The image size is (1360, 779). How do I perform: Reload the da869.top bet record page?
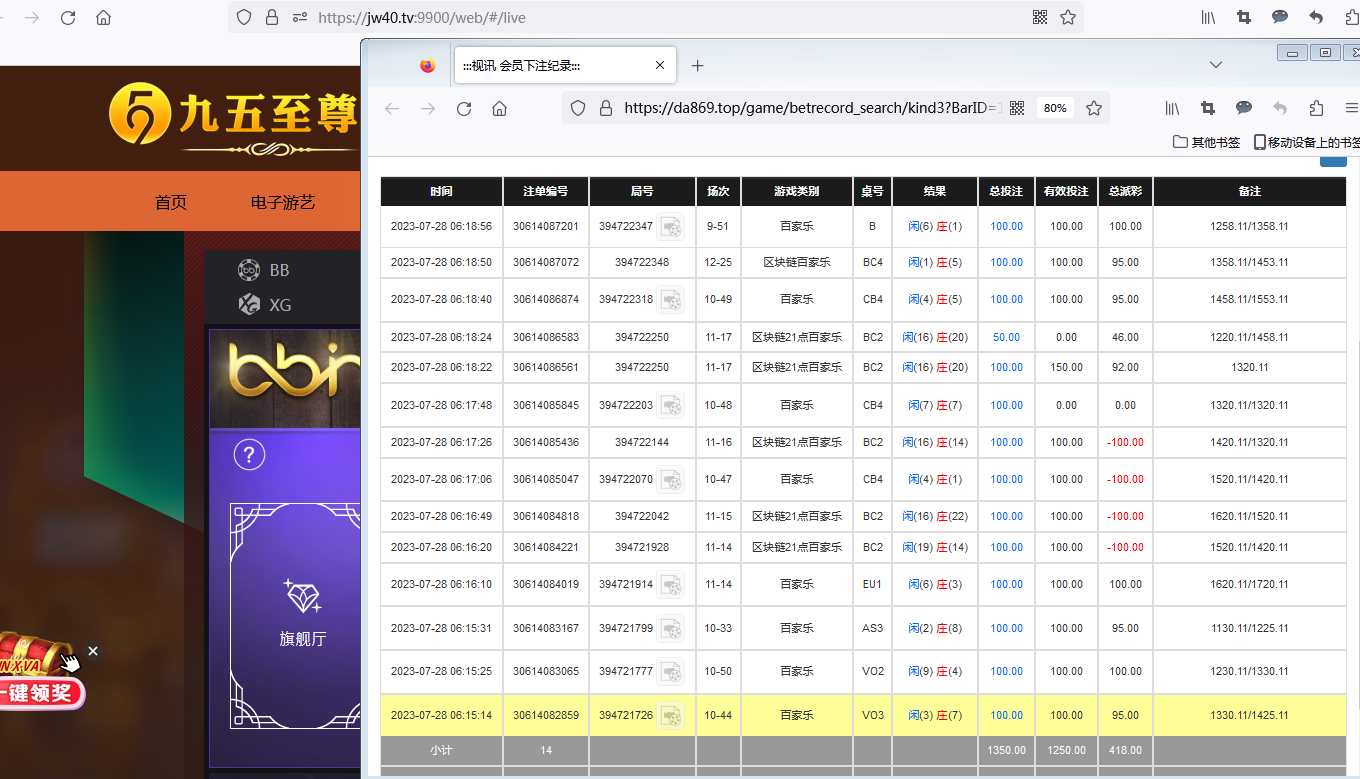click(x=464, y=109)
